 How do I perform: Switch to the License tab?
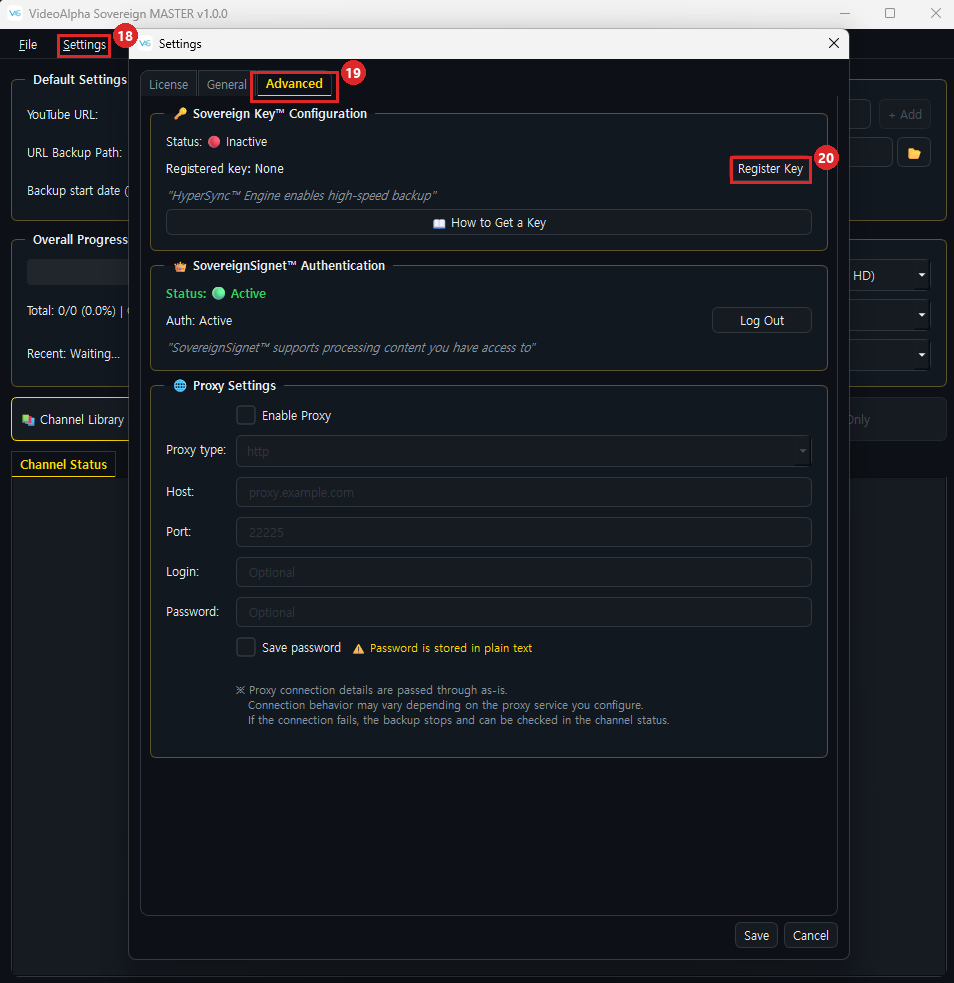(169, 85)
